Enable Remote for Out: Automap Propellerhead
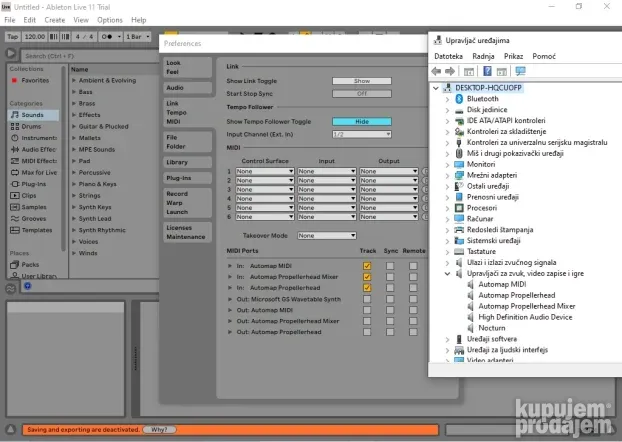 click(413, 332)
